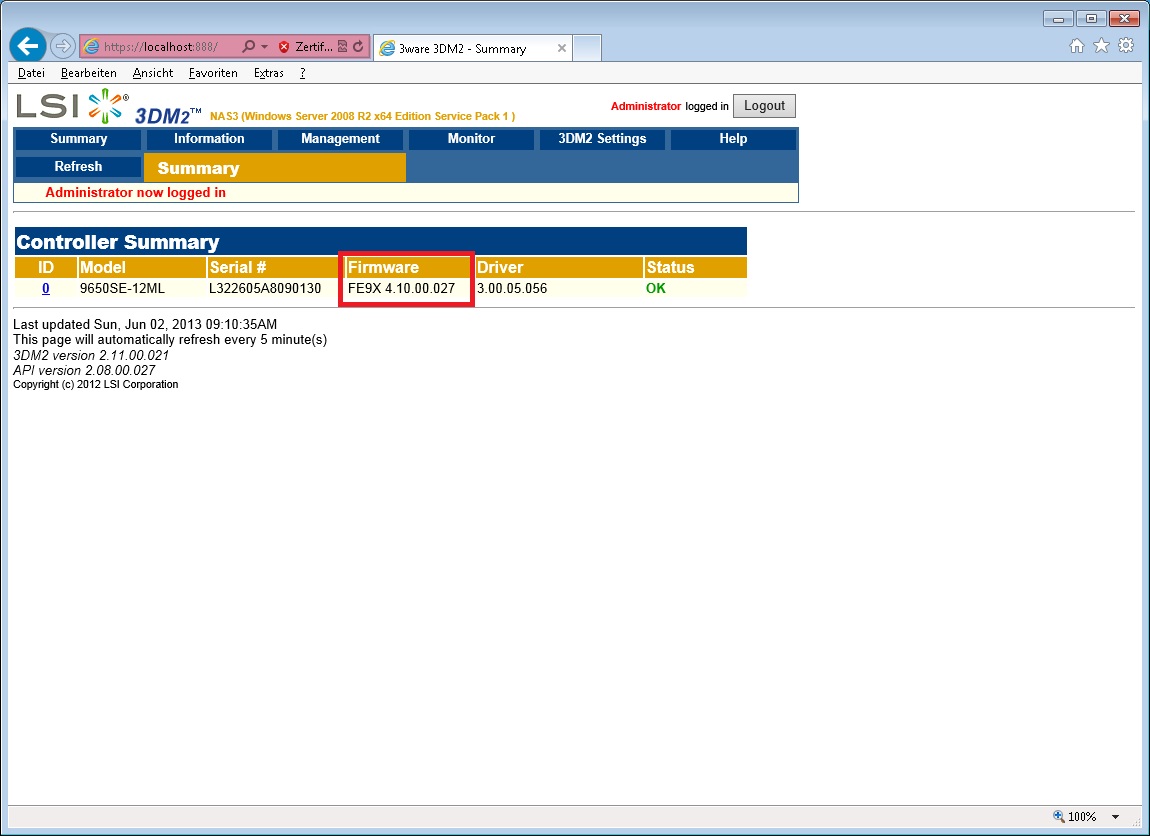Click the green OK status cell
The image size is (1150, 836).
tap(656, 288)
